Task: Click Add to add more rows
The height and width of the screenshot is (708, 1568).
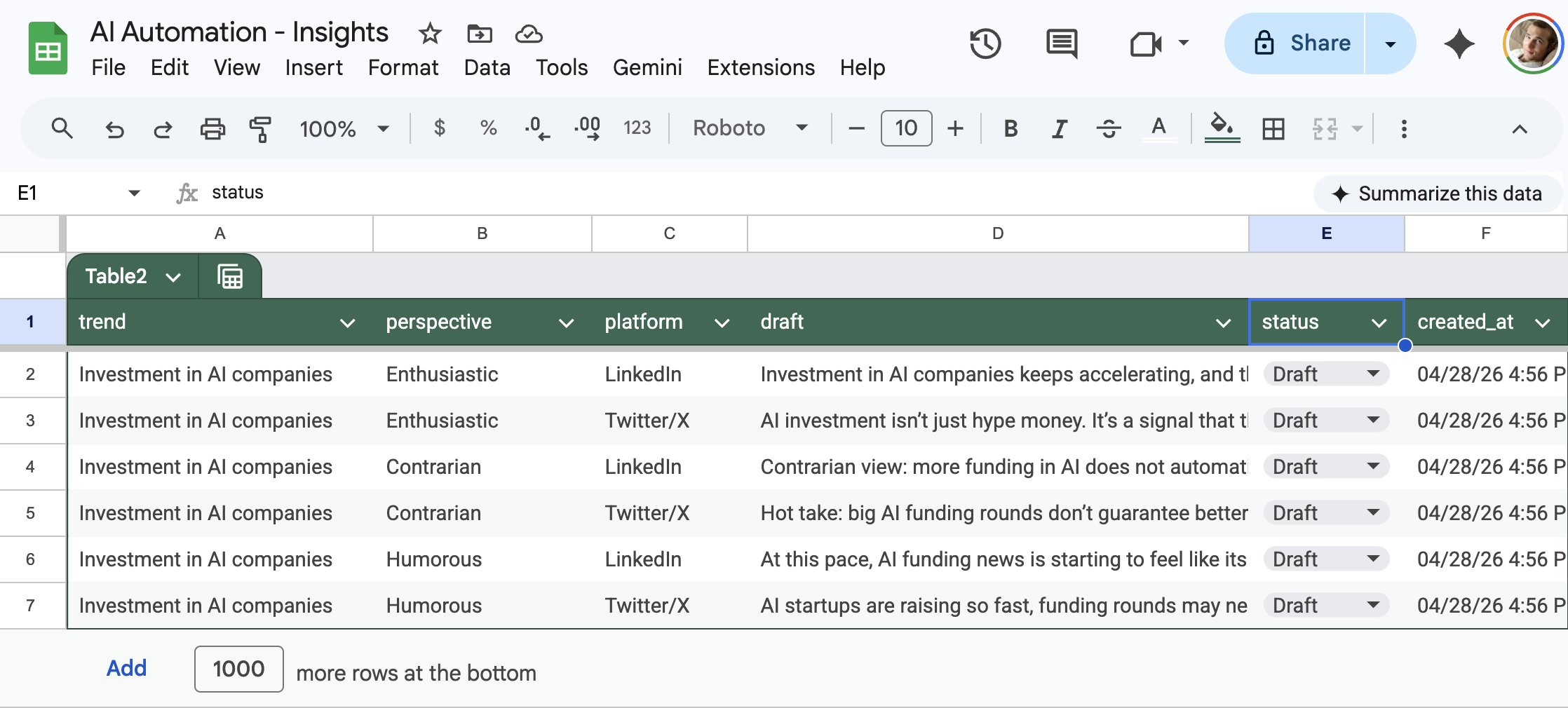Action: [x=126, y=669]
